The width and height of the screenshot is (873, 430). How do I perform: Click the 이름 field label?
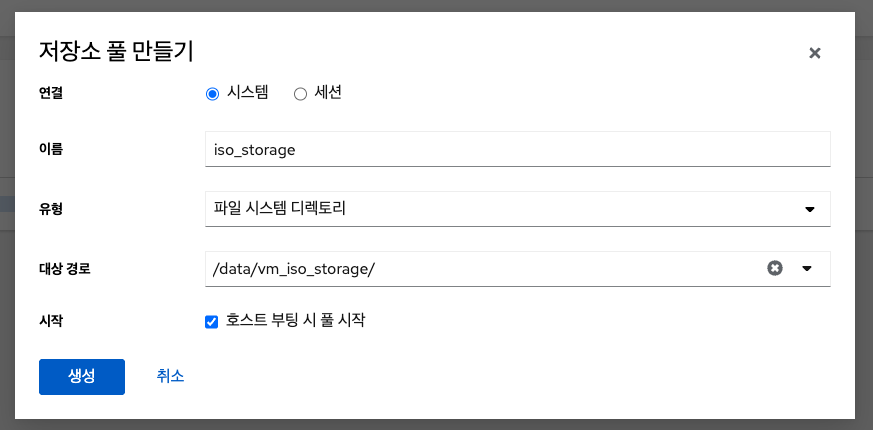[x=51, y=149]
